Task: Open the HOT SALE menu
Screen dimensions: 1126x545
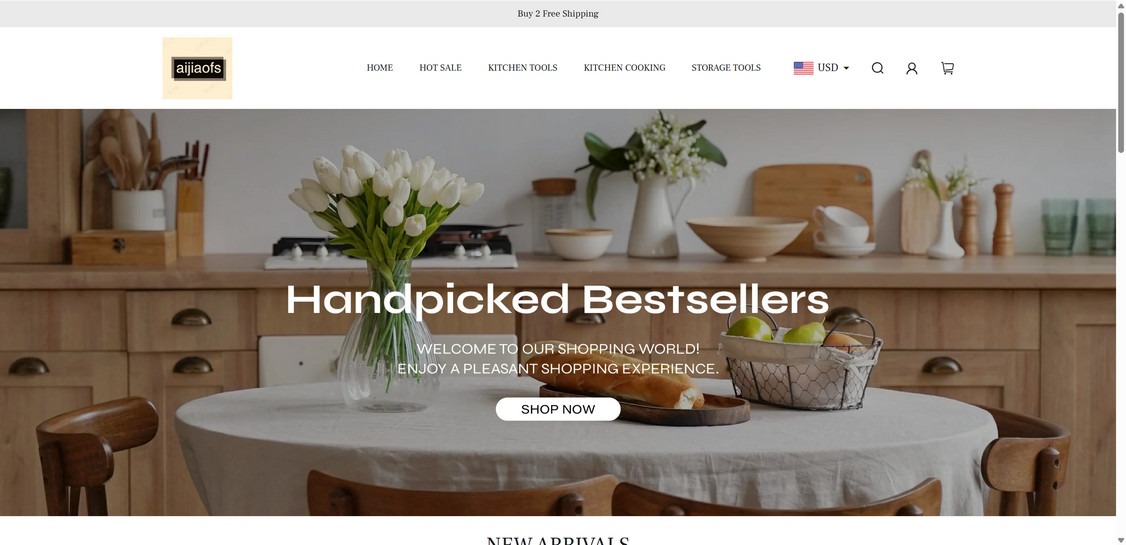Action: (x=440, y=68)
